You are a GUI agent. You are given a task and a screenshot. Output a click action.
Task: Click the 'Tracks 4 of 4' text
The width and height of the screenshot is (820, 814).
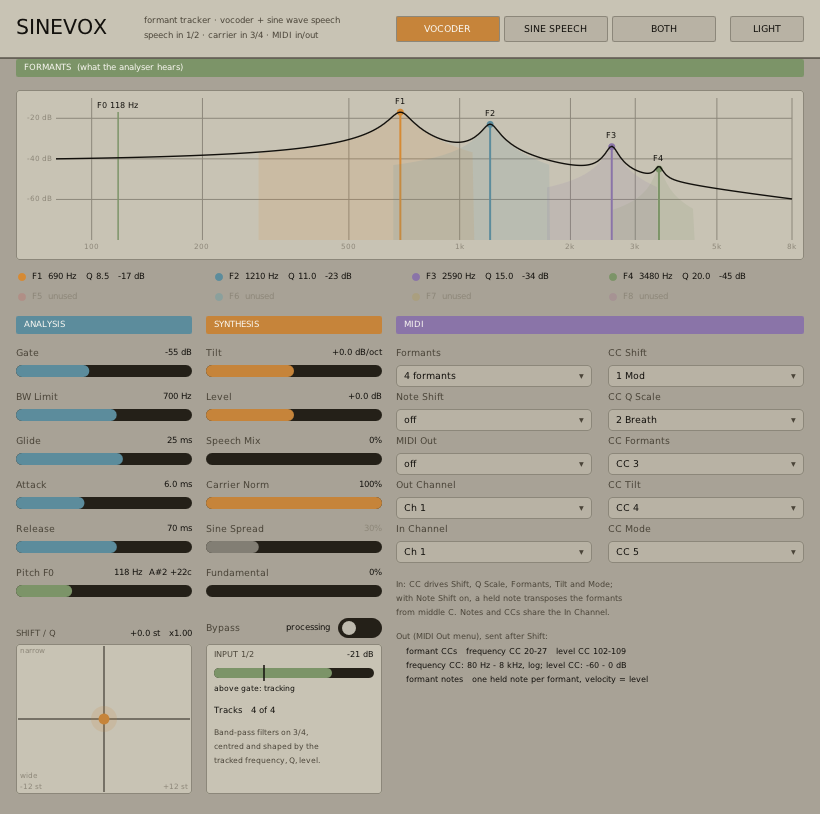[244, 710]
